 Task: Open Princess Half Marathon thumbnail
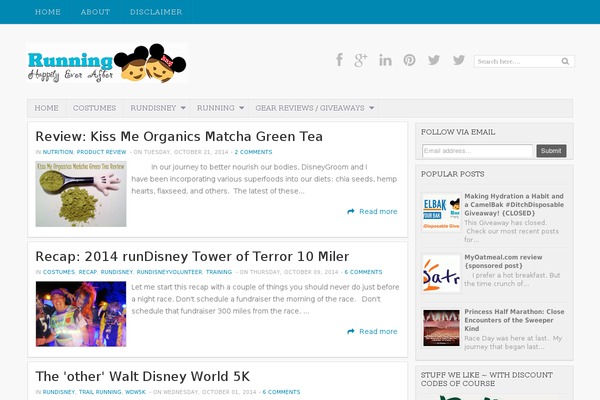tap(441, 328)
